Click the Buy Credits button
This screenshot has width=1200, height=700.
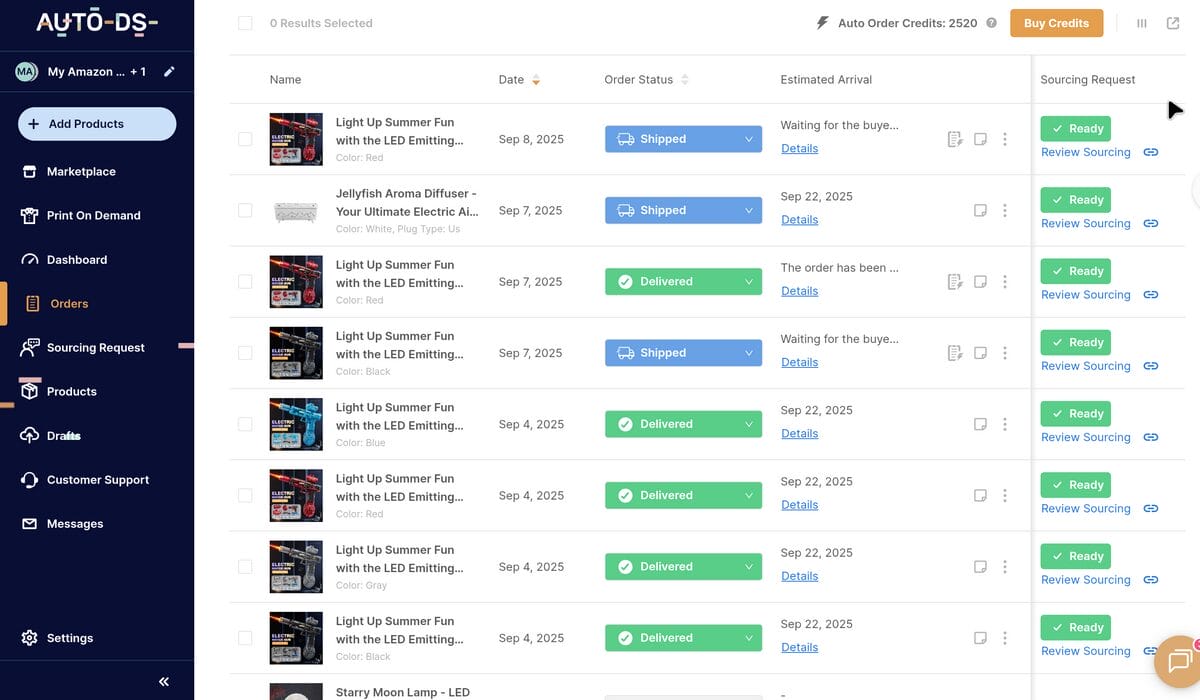point(1056,22)
